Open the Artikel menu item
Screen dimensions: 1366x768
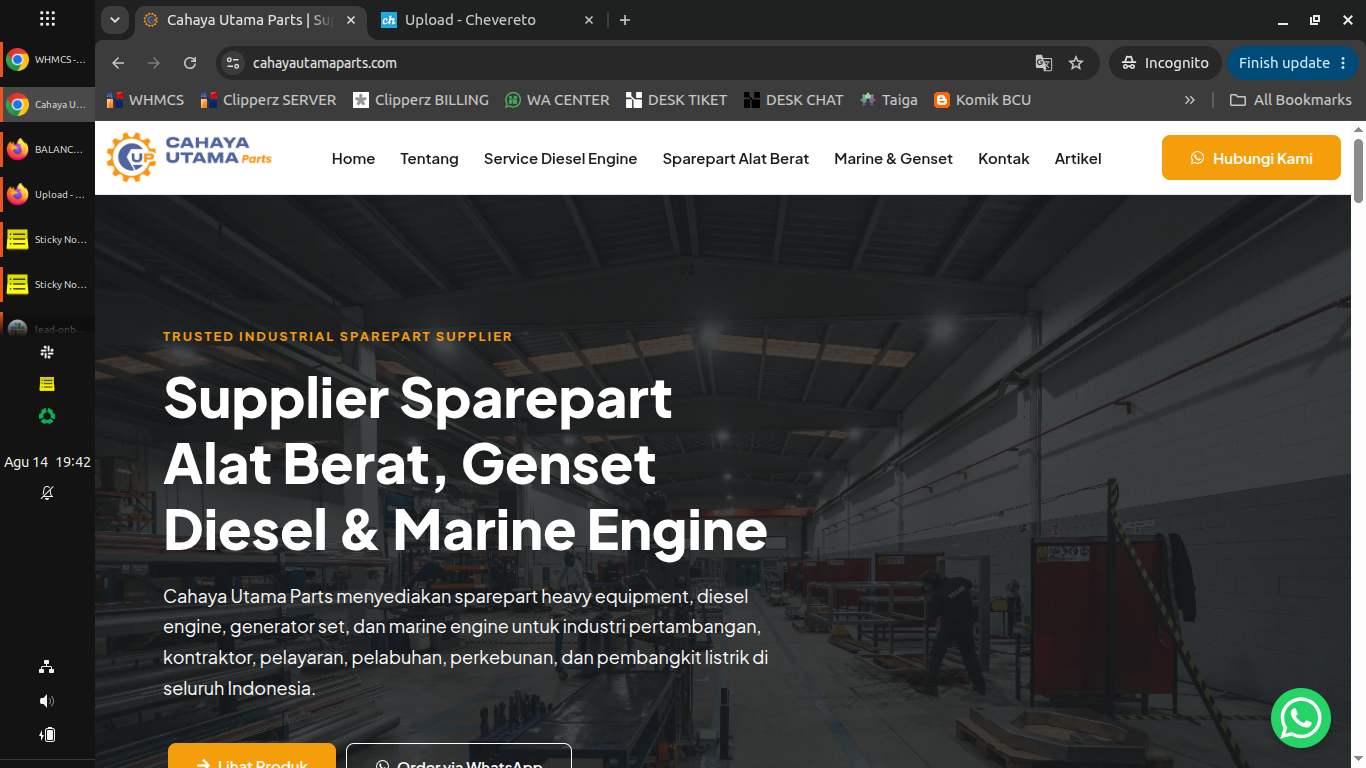coord(1078,159)
